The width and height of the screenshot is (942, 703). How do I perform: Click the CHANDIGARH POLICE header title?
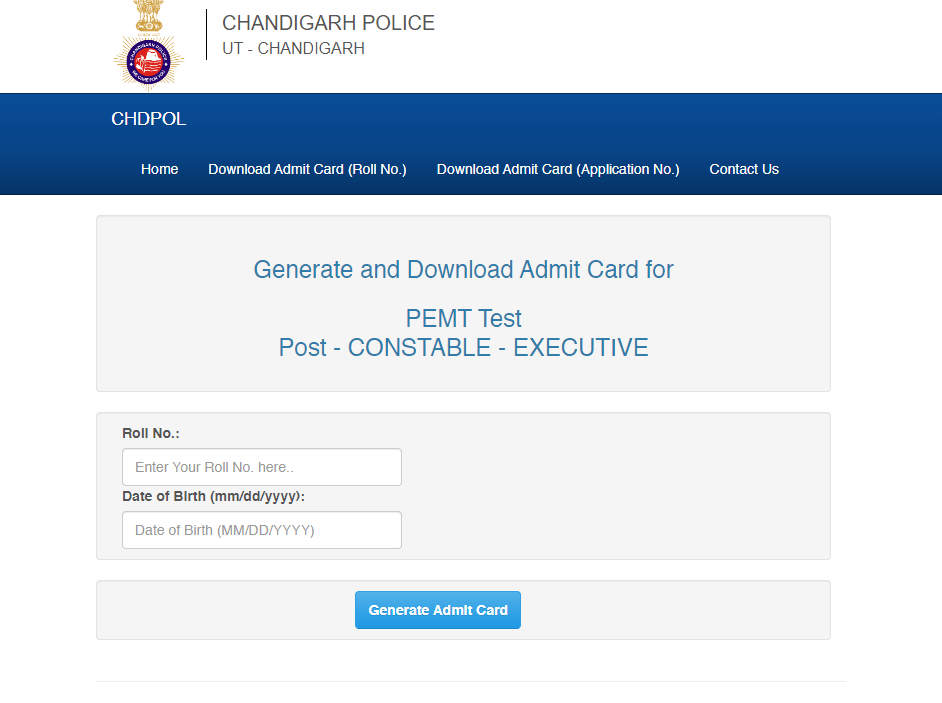tap(328, 23)
